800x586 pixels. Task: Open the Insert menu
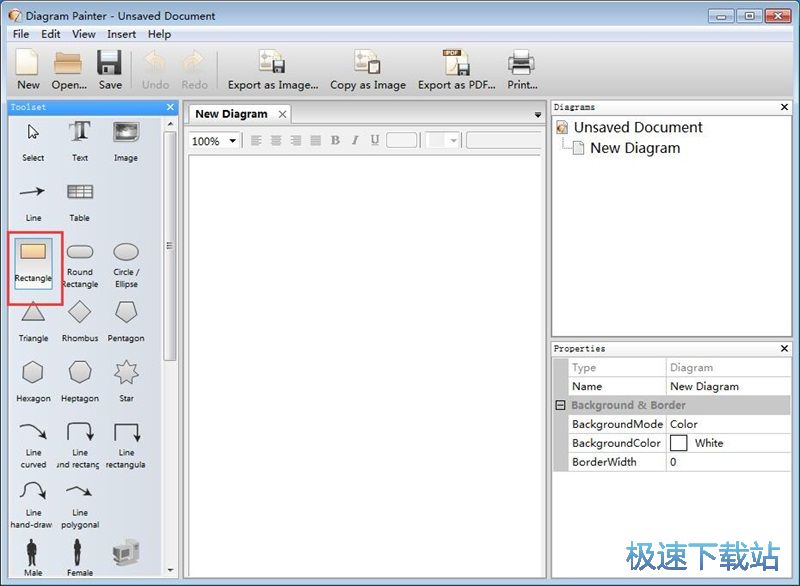point(121,34)
